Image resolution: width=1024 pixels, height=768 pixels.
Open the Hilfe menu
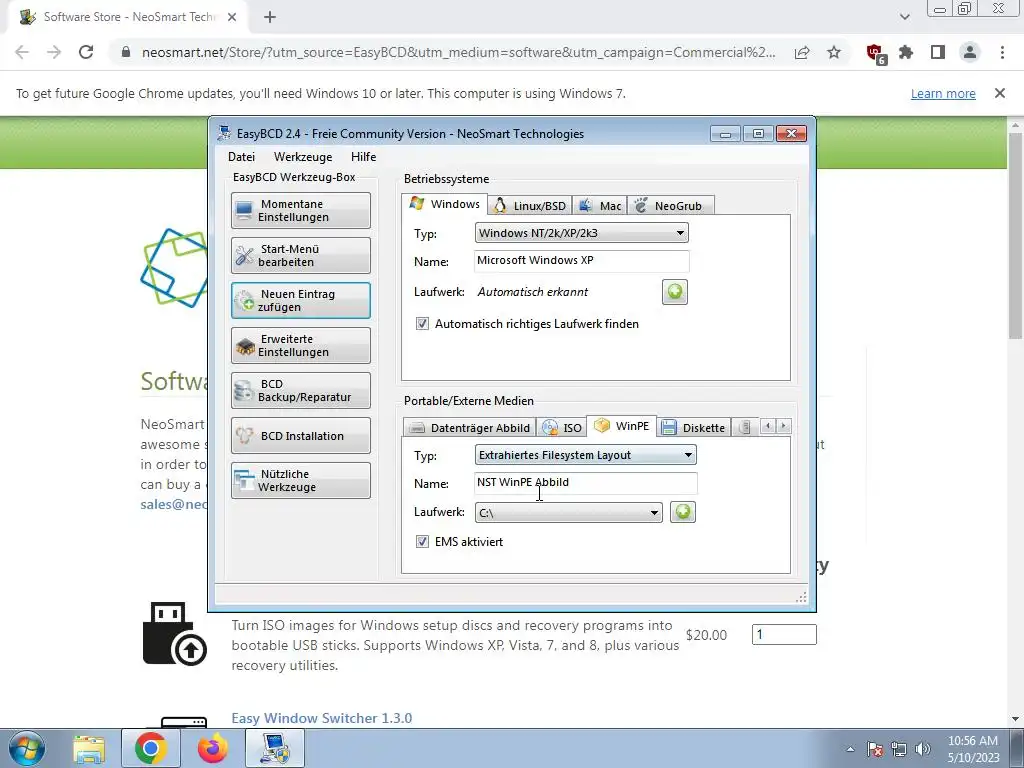point(363,157)
